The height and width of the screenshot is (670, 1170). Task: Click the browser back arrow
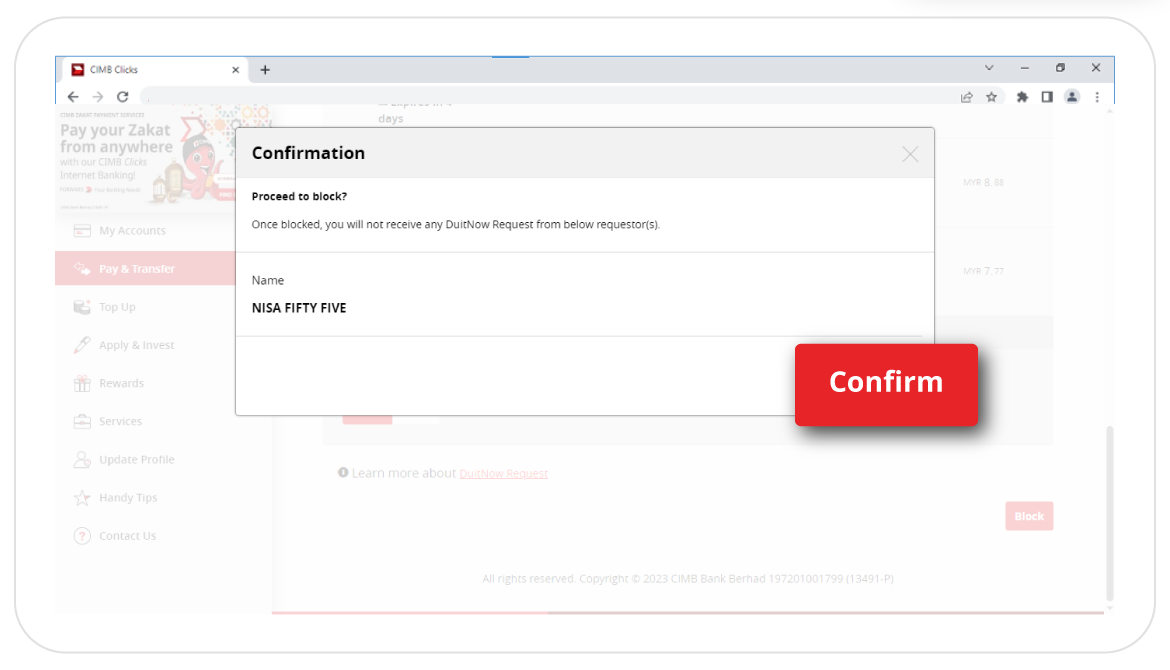[x=73, y=97]
